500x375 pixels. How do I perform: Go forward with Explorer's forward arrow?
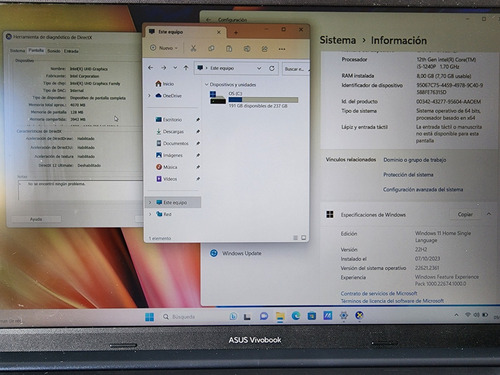tap(163, 68)
